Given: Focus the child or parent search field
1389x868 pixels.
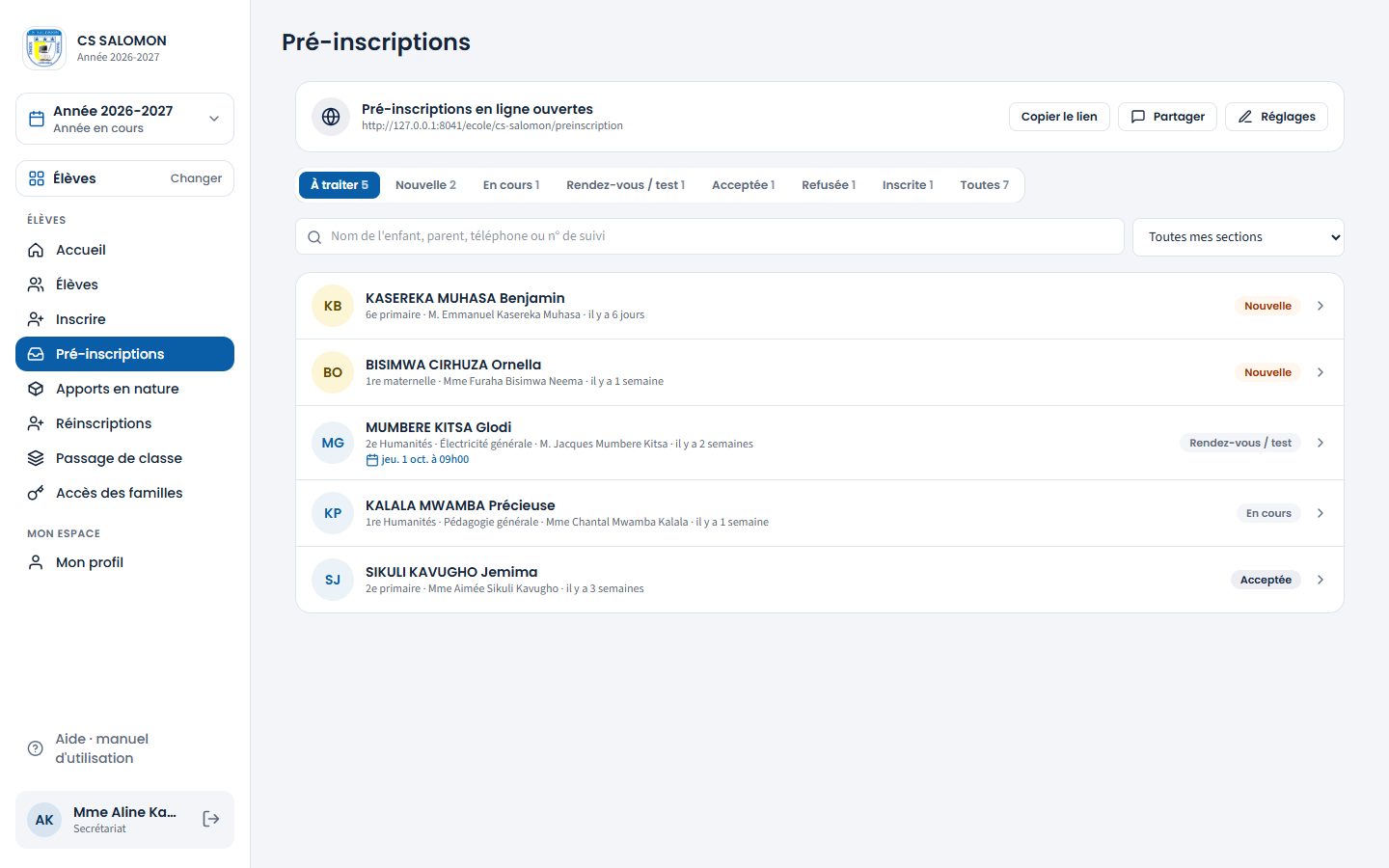Looking at the screenshot, I should pos(710,236).
